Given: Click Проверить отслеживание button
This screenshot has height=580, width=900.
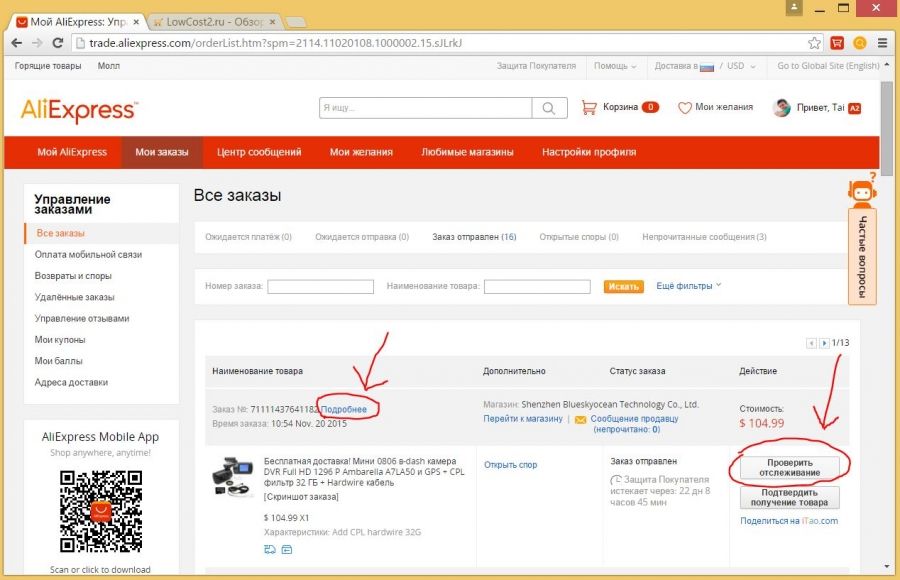Looking at the screenshot, I should coord(789,467).
